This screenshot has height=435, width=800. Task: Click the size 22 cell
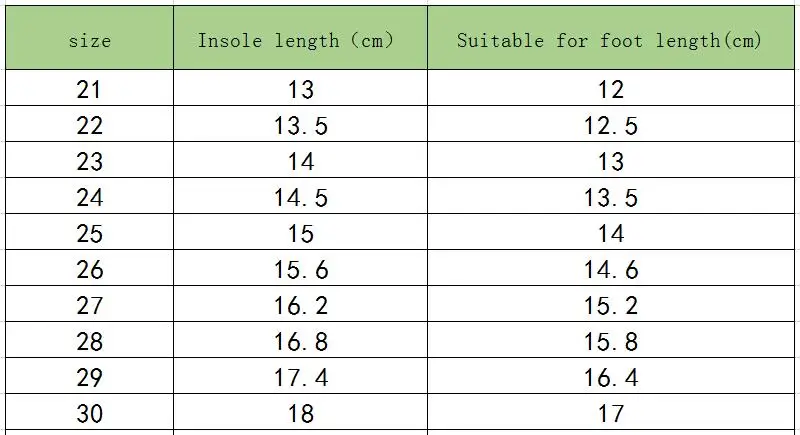[89, 126]
